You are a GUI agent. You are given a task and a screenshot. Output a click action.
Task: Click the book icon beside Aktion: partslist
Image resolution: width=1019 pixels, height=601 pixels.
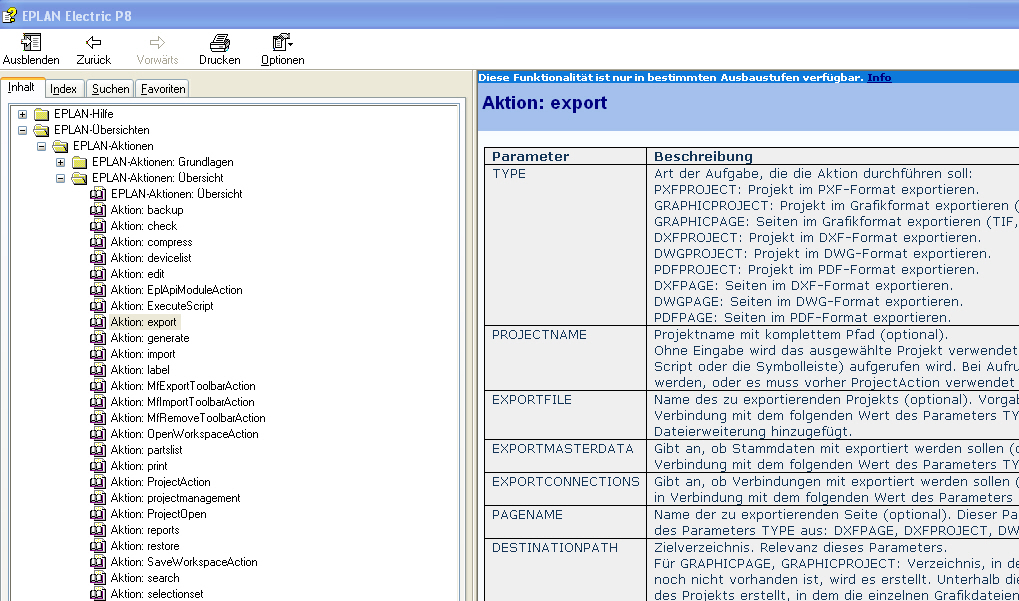click(x=97, y=450)
